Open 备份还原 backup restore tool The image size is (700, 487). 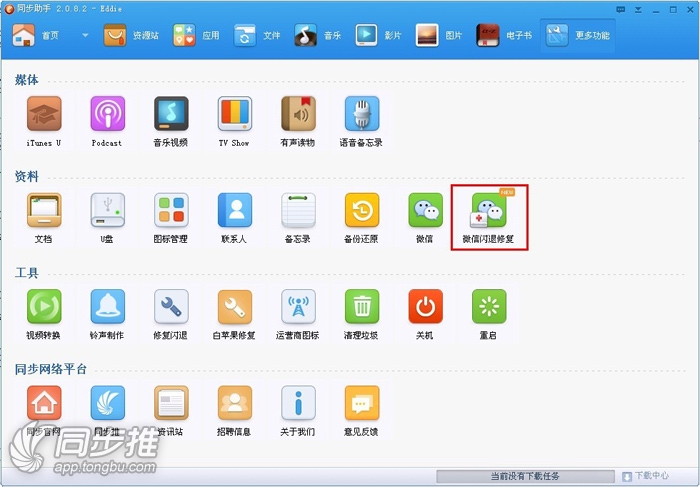tap(362, 211)
